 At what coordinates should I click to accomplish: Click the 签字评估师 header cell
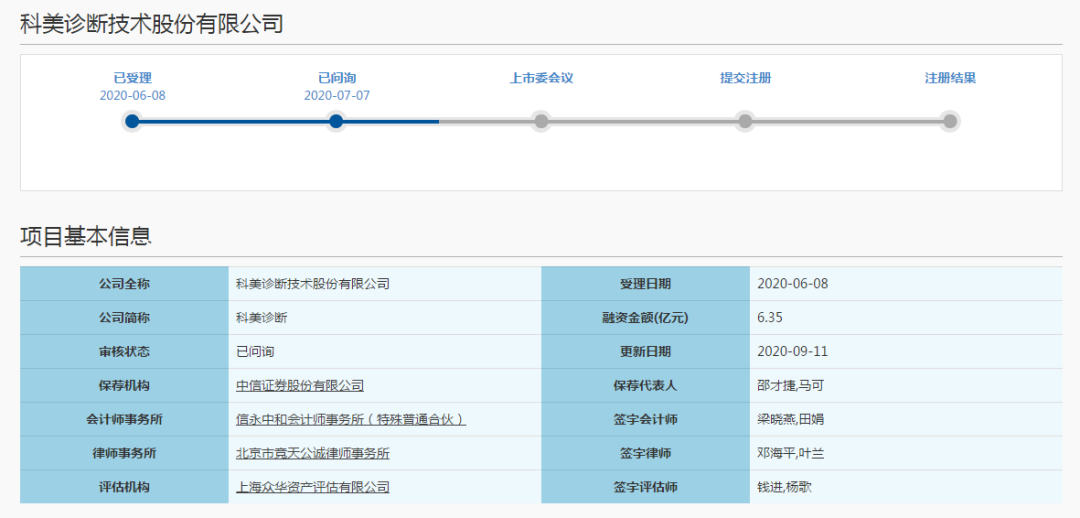click(x=645, y=487)
